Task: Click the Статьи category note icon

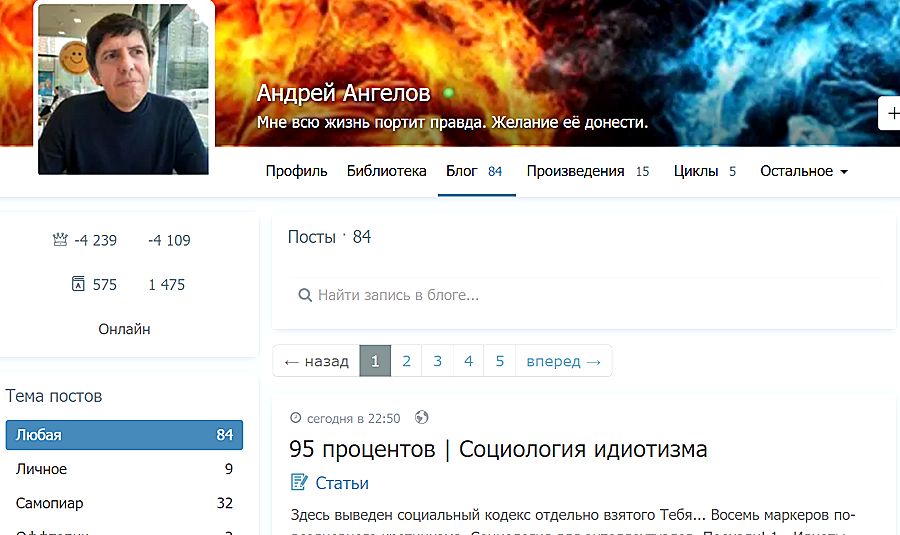Action: tap(299, 482)
